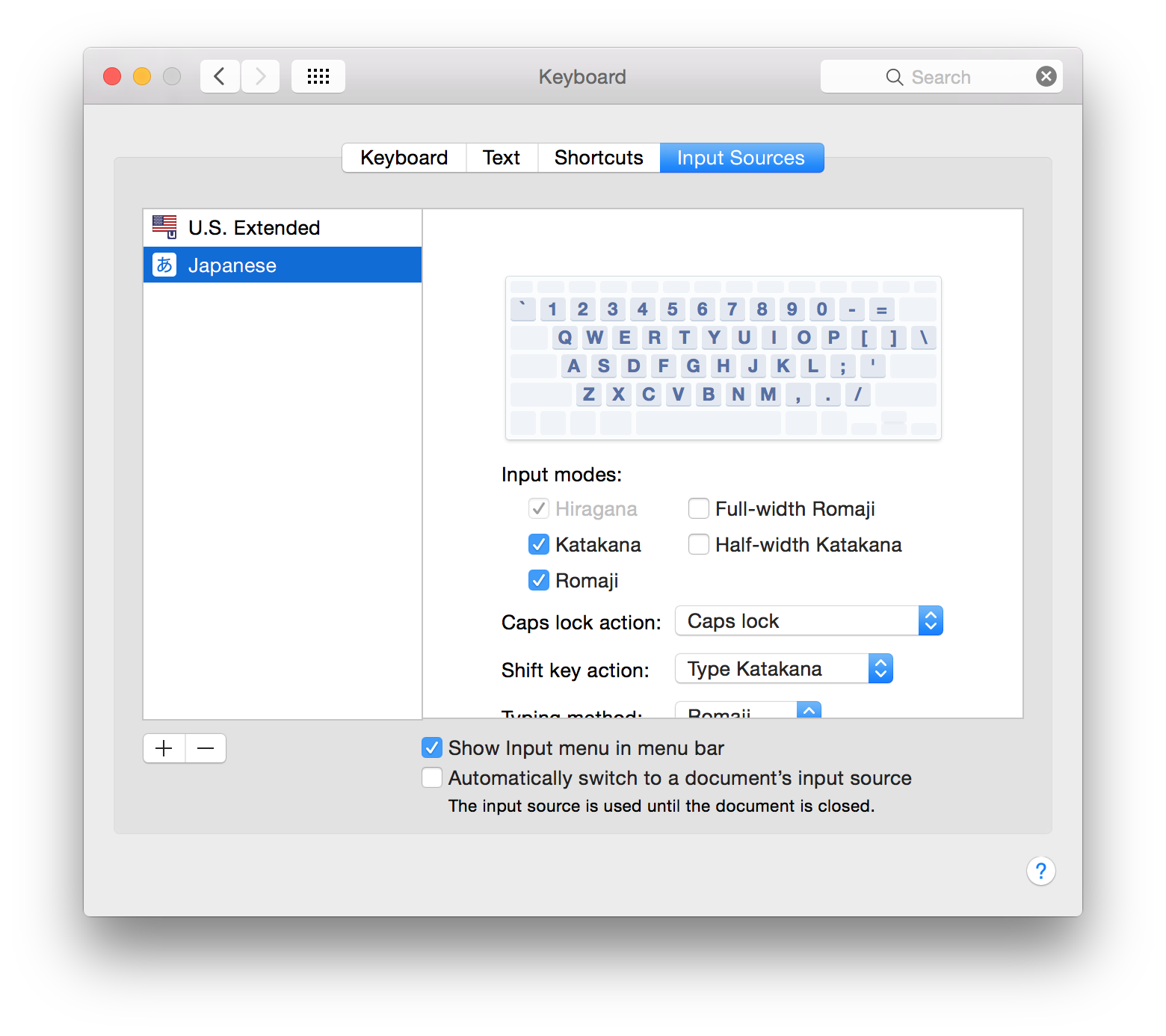Enable Full-width Romaji input mode
Viewport: 1166px width, 1036px height.
pos(699,508)
